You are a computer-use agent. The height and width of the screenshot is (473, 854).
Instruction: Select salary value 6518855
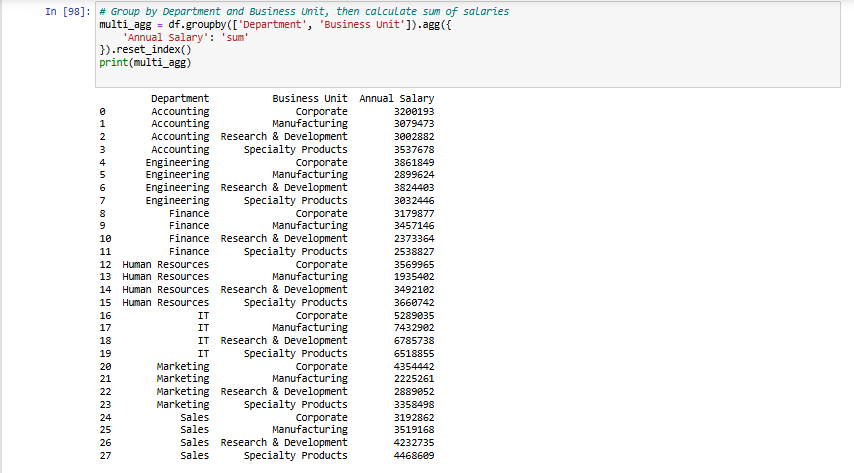[414, 354]
